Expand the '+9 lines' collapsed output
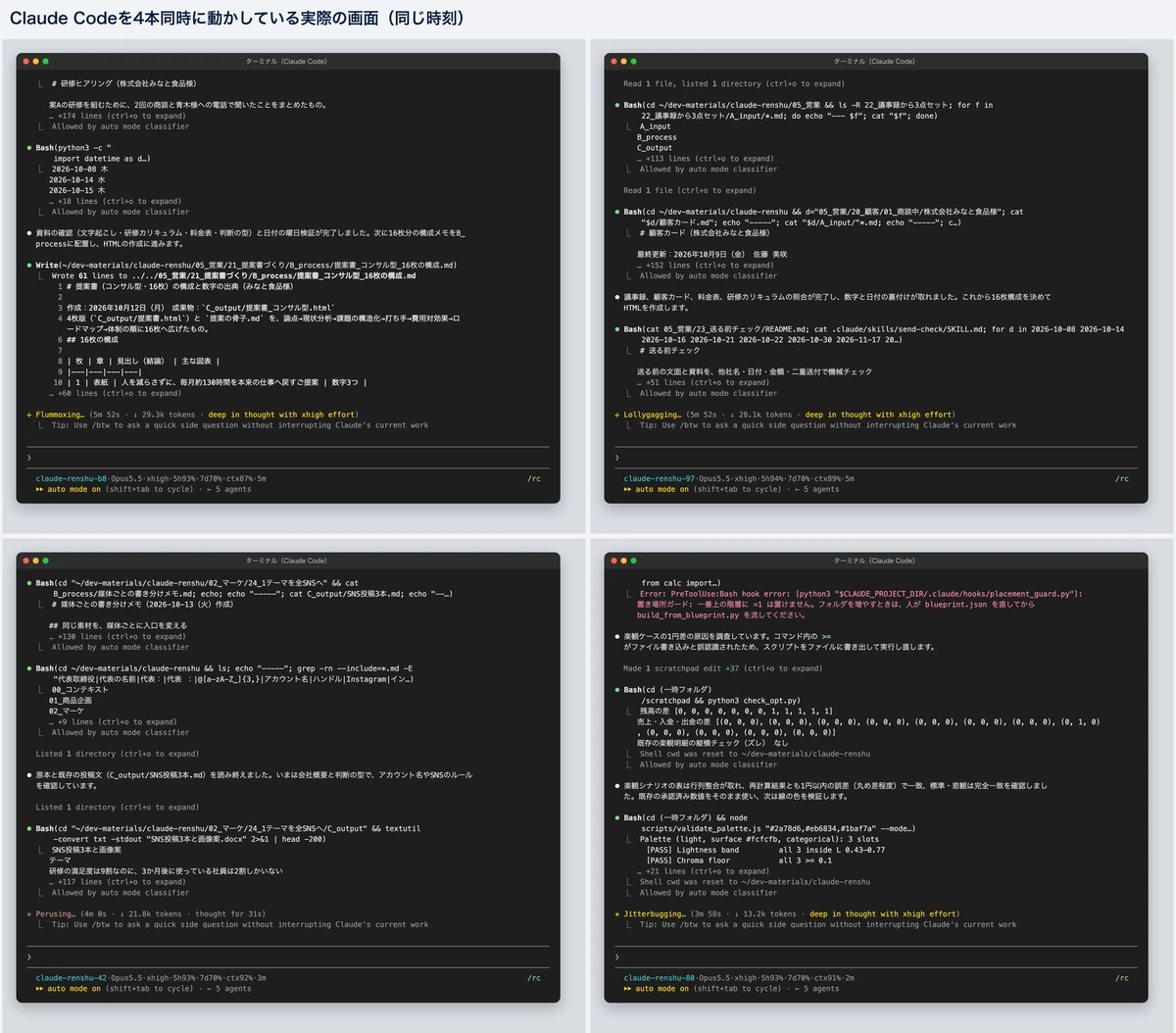The height and width of the screenshot is (1033, 1176). (114, 721)
